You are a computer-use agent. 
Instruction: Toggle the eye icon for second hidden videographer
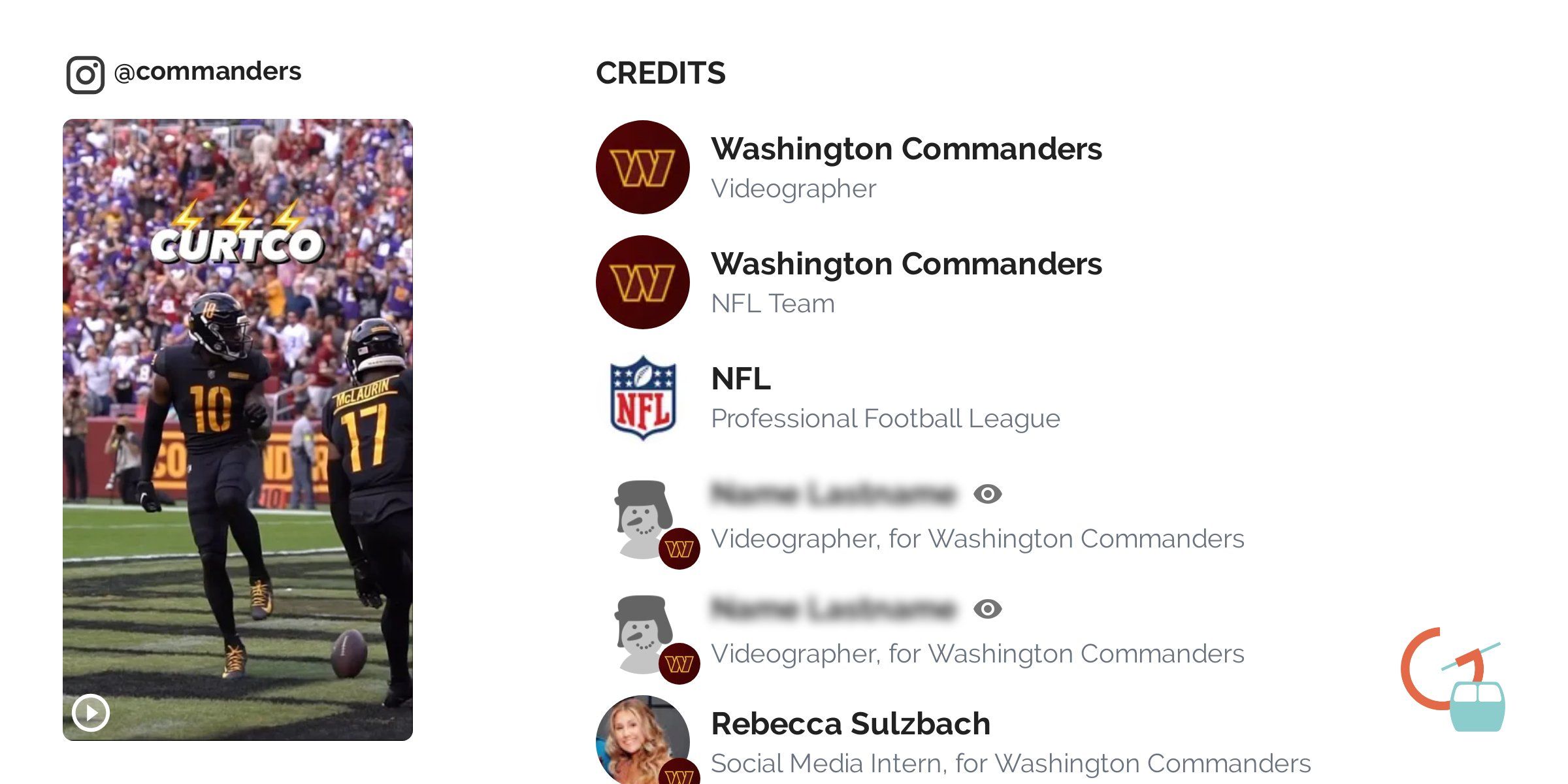(x=987, y=609)
